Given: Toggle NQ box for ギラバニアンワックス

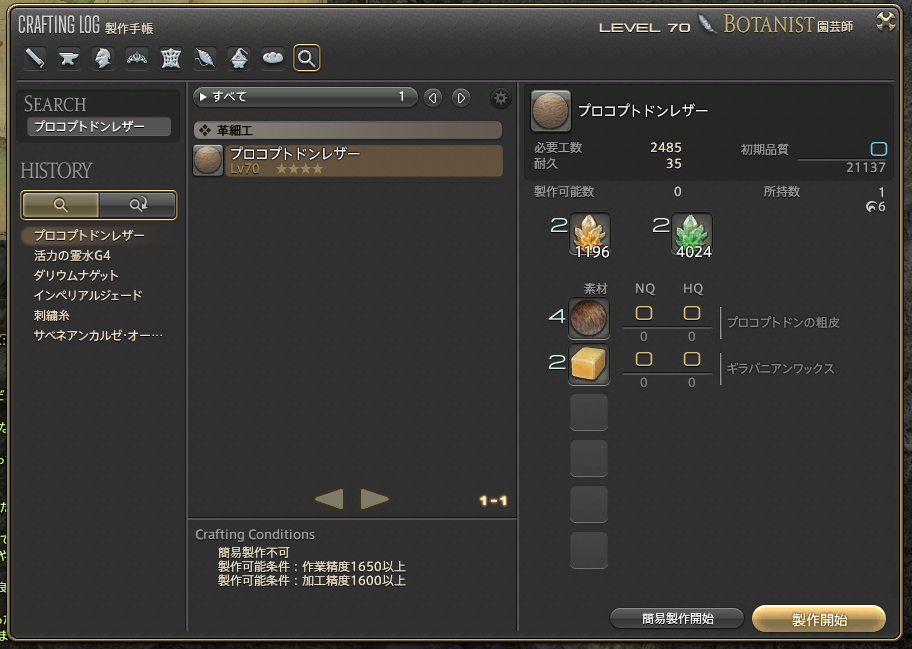Looking at the screenshot, I should pyautogui.click(x=643, y=359).
